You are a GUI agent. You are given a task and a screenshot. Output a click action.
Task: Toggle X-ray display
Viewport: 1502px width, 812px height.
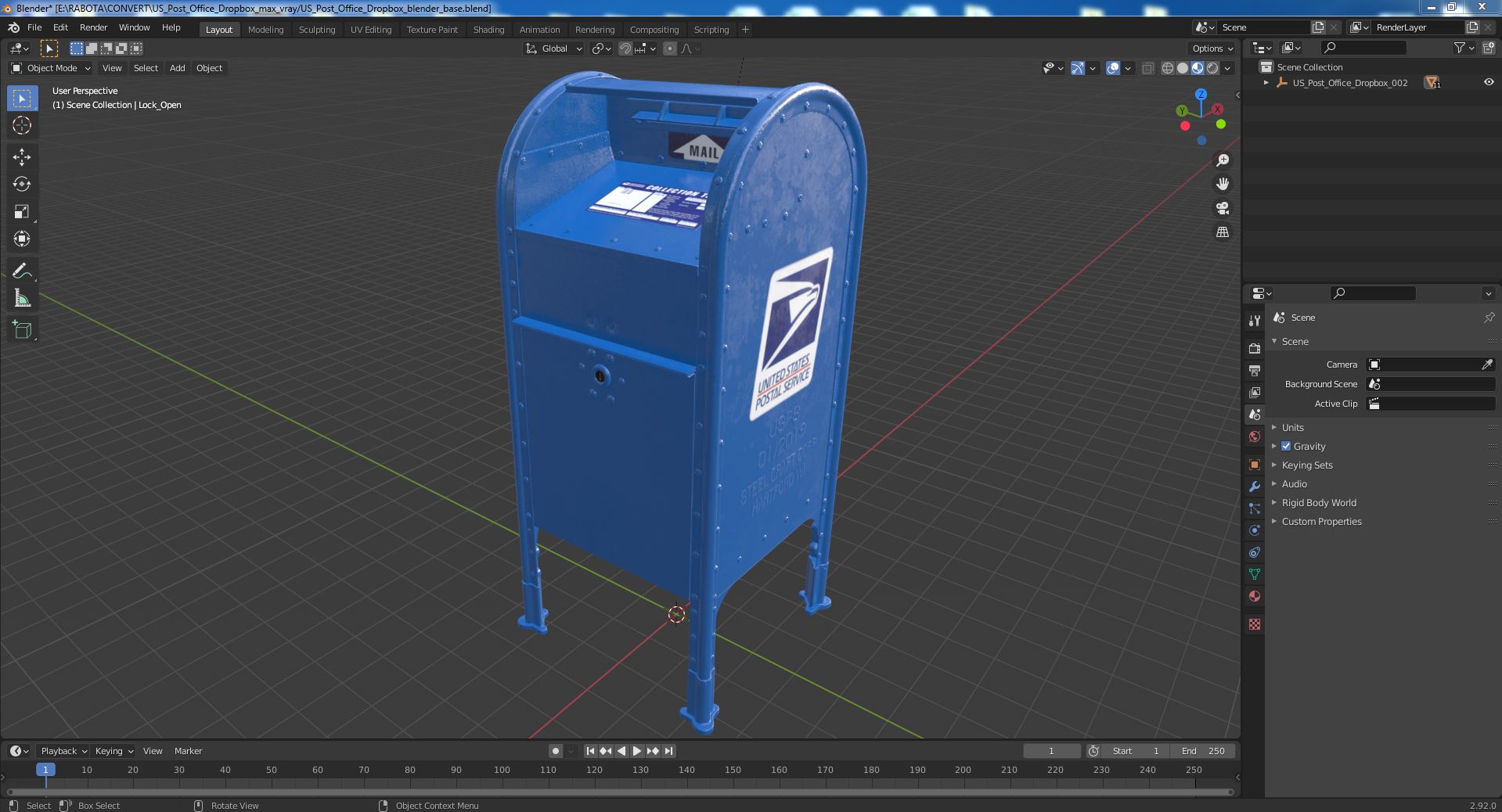1147,69
